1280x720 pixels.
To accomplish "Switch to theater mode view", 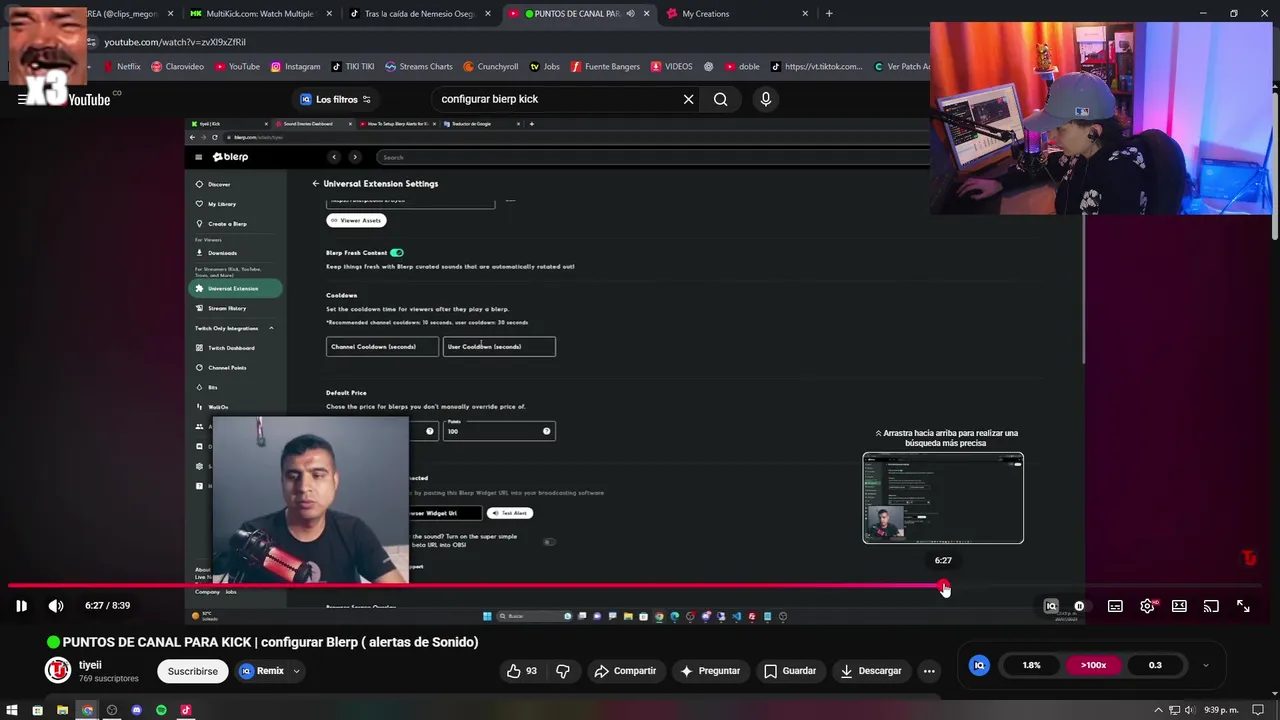I will point(1179,606).
